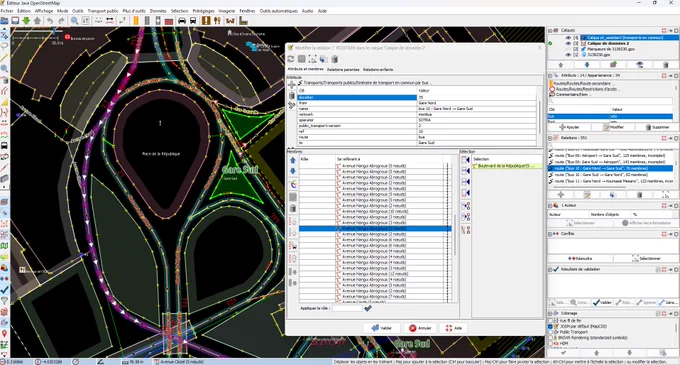The image size is (680, 365).
Task: Click the fork and knife restaurant preset icon
Action: pyautogui.click(x=217, y=20)
